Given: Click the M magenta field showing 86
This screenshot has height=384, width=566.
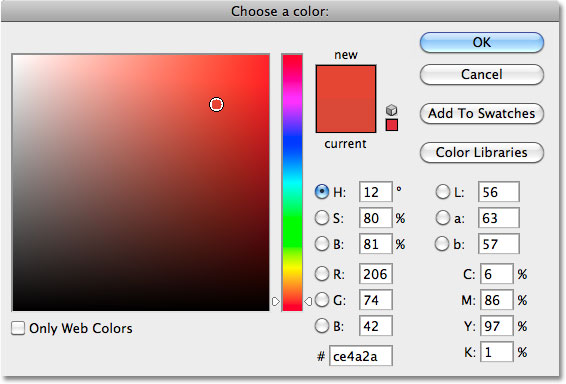Looking at the screenshot, I should tap(496, 300).
